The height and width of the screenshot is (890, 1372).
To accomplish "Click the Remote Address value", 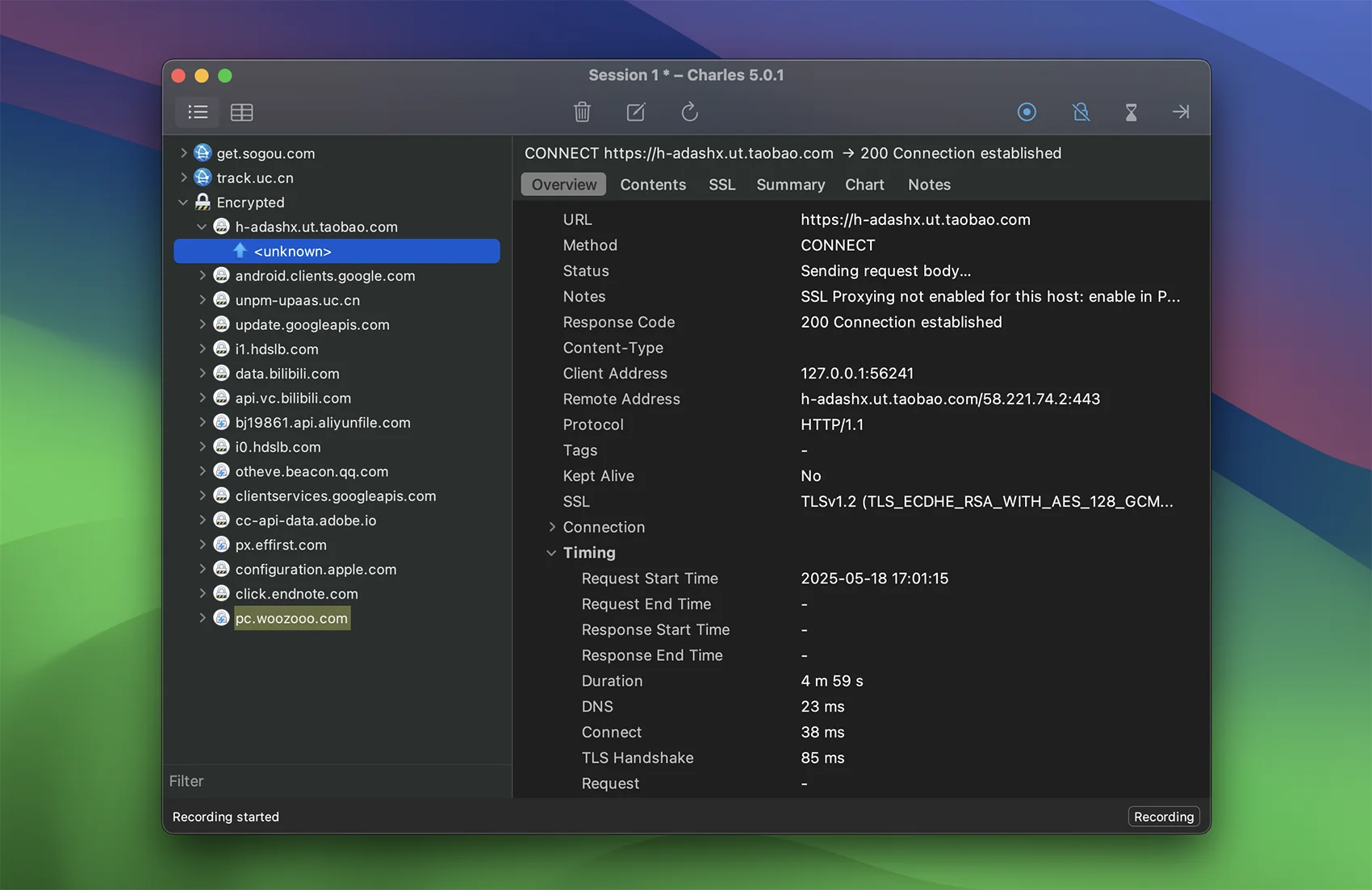I will [x=950, y=399].
